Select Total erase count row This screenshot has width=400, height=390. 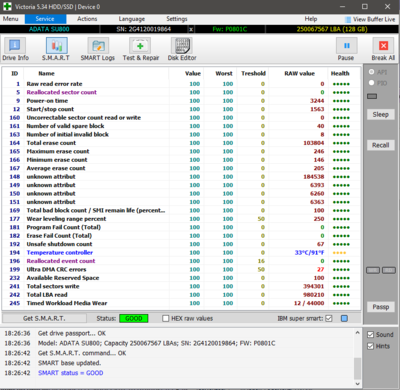[181, 143]
